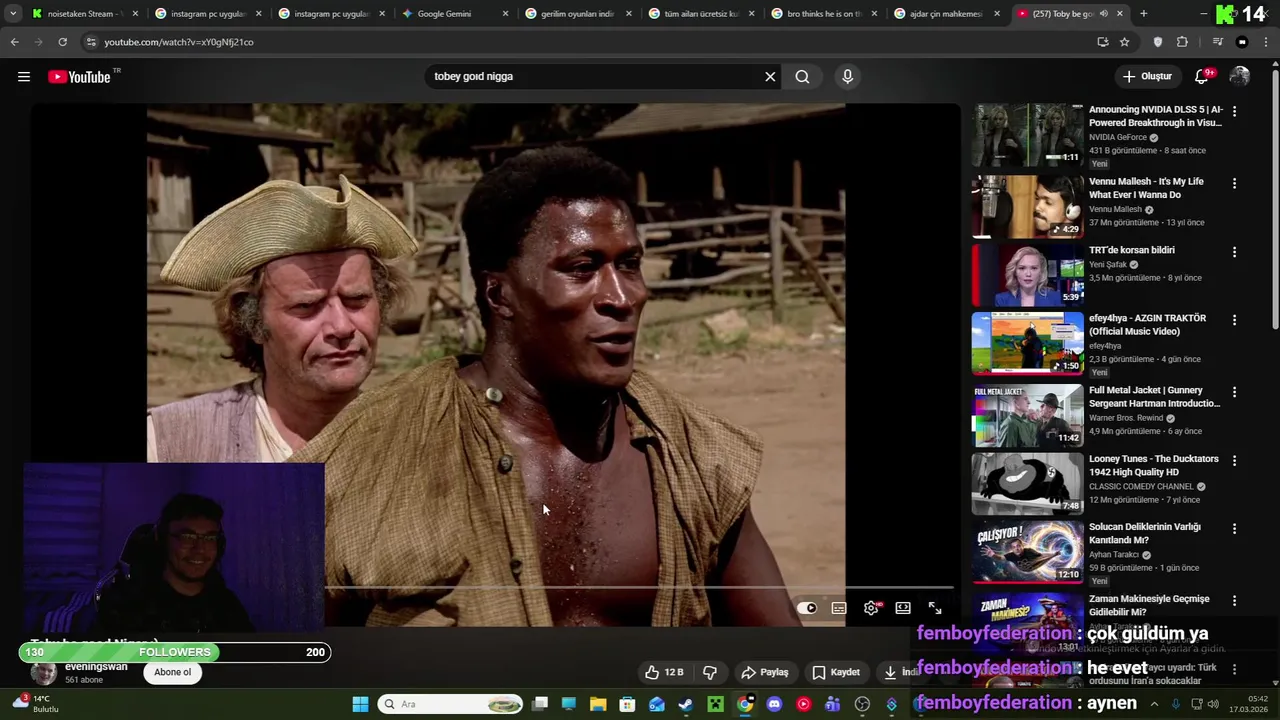Open the eveningswan channel avatar
1280x720 pixels.
[44, 673]
